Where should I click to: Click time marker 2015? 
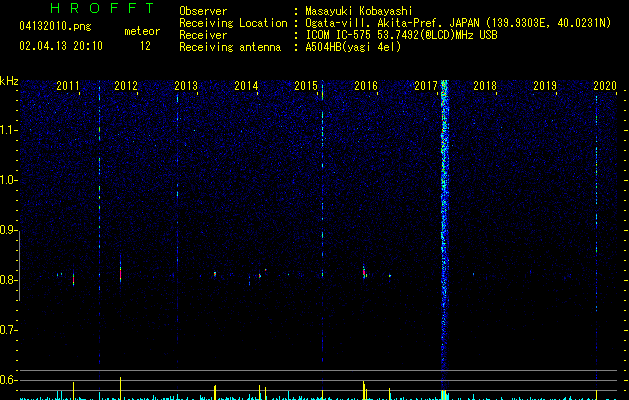coord(306,86)
